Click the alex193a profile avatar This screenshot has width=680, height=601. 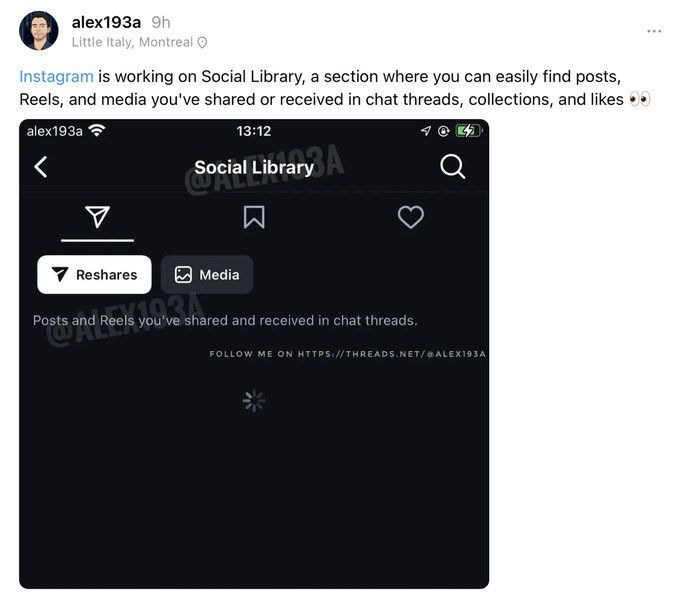(38, 31)
